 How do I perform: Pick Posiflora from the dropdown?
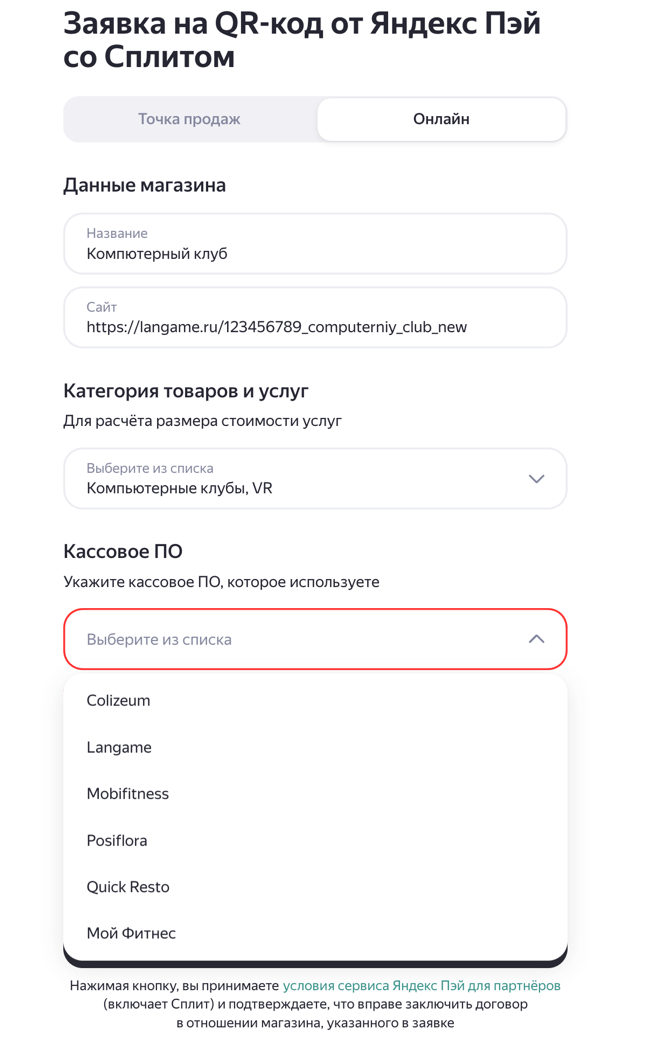(x=117, y=841)
